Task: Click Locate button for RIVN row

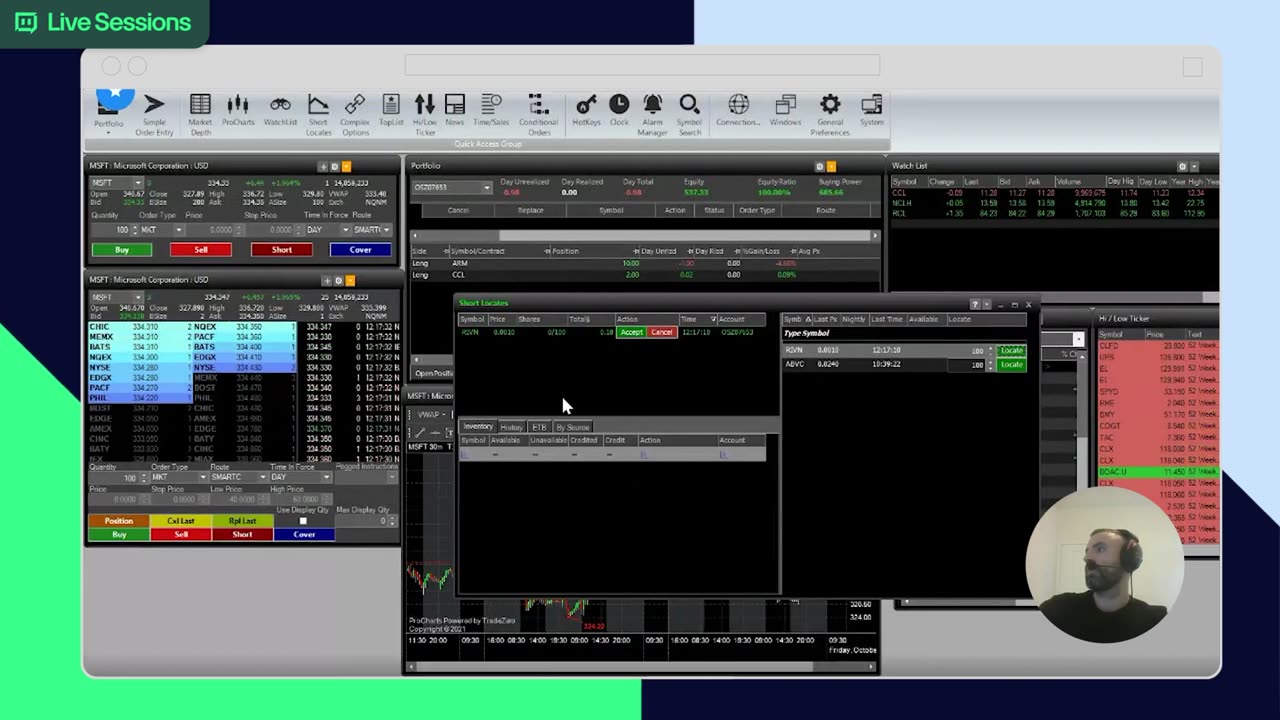Action: tap(1012, 351)
